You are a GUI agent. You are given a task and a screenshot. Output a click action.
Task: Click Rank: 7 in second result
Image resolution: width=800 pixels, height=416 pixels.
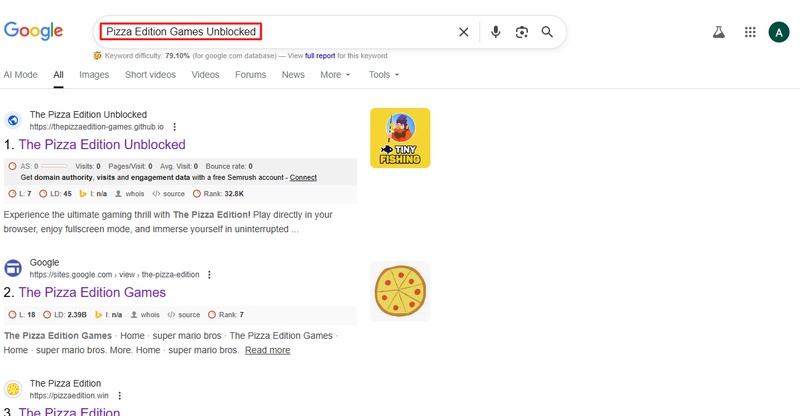click(x=227, y=315)
